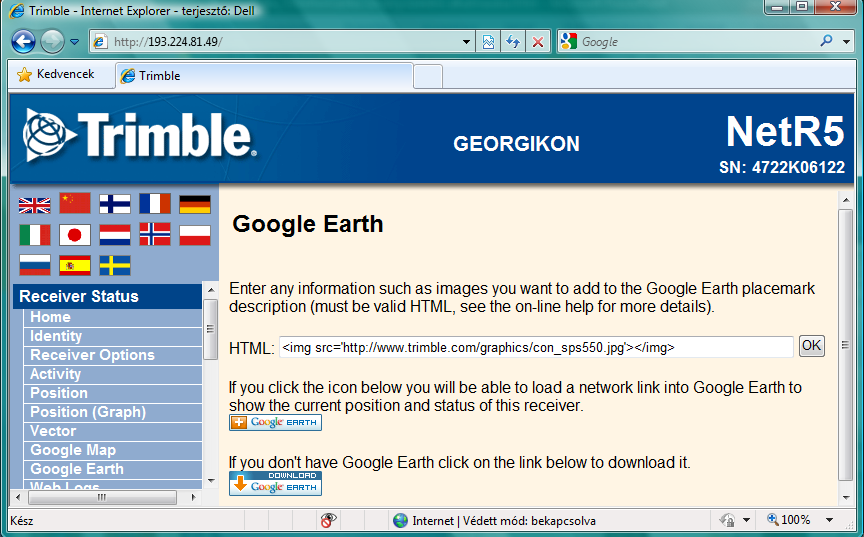Open a new blank tab
Image resolution: width=864 pixels, height=537 pixels.
pyautogui.click(x=428, y=77)
